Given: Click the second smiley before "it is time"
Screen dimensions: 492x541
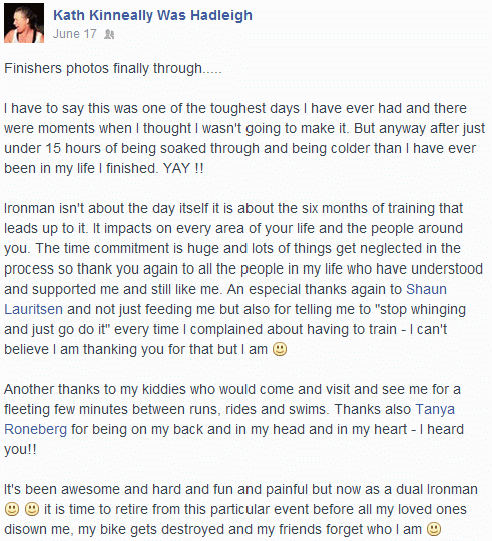Looking at the screenshot, I should coord(32,509).
